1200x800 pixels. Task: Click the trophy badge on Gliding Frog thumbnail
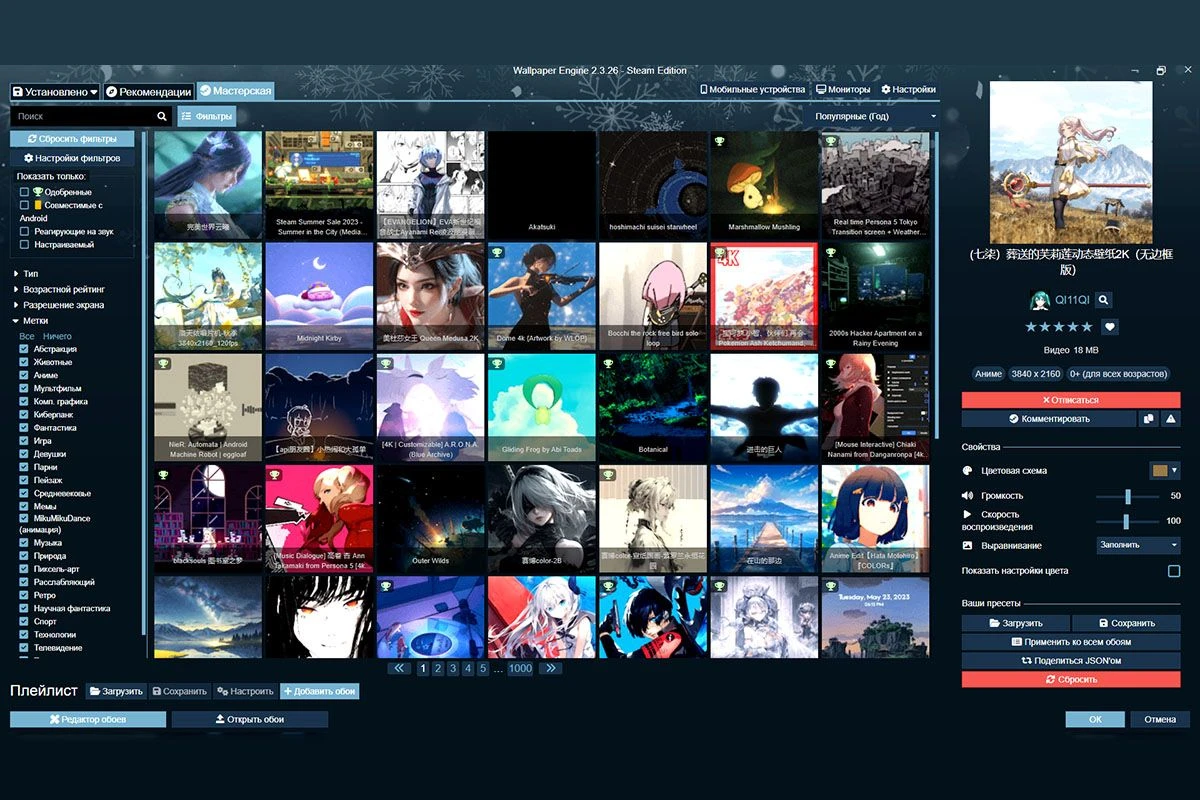497,364
